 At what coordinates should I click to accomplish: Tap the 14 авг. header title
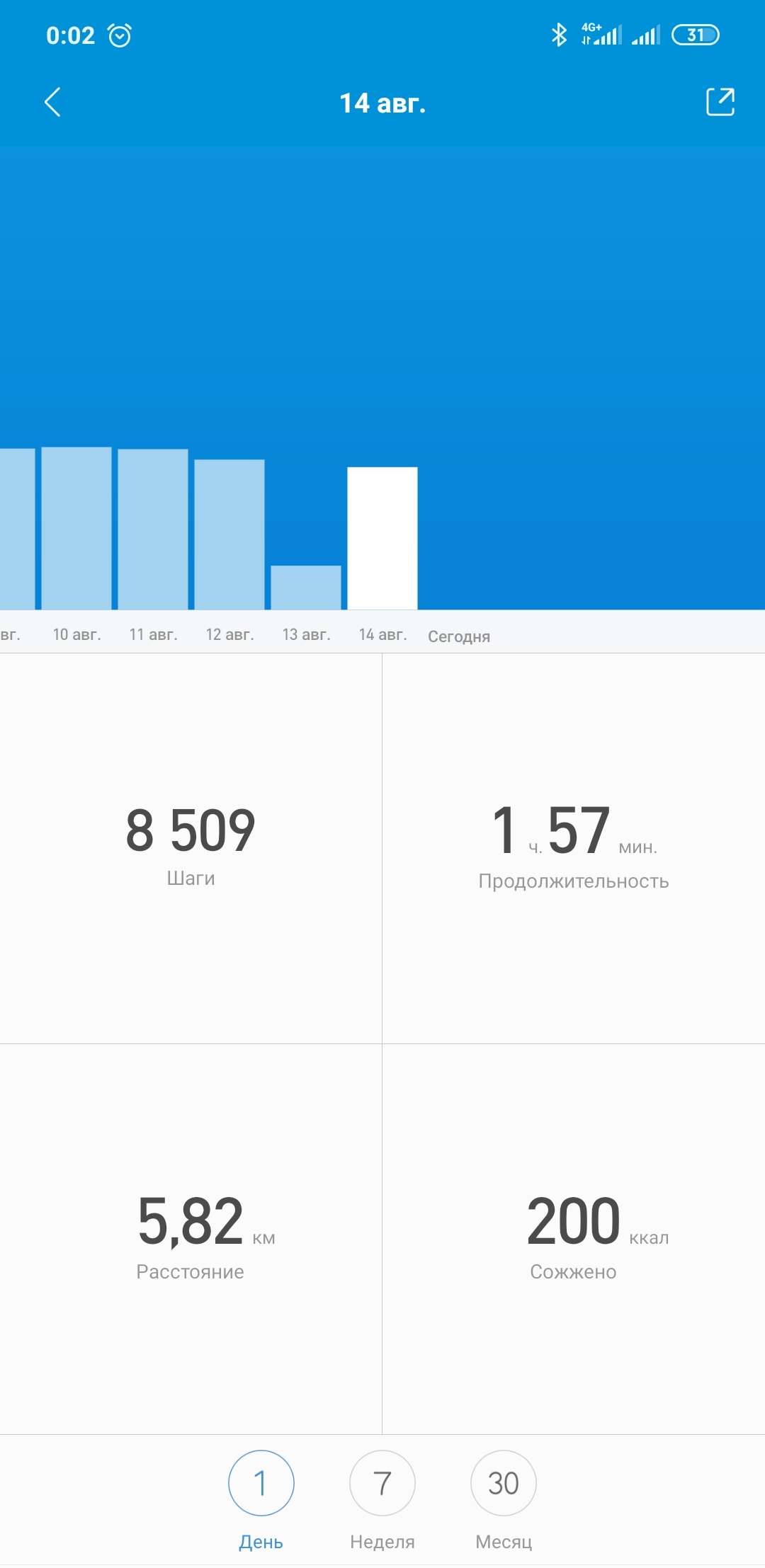click(382, 103)
